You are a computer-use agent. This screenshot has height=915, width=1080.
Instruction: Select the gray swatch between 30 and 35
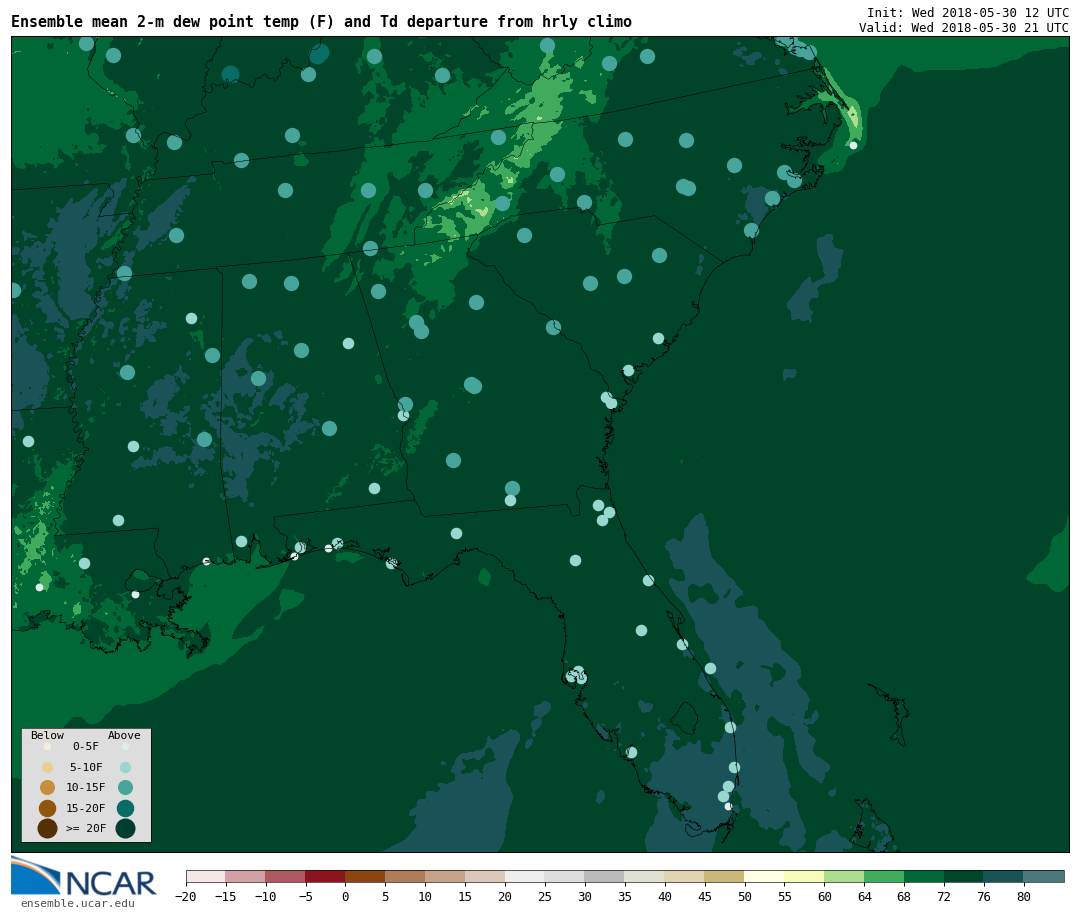pyautogui.click(x=605, y=876)
